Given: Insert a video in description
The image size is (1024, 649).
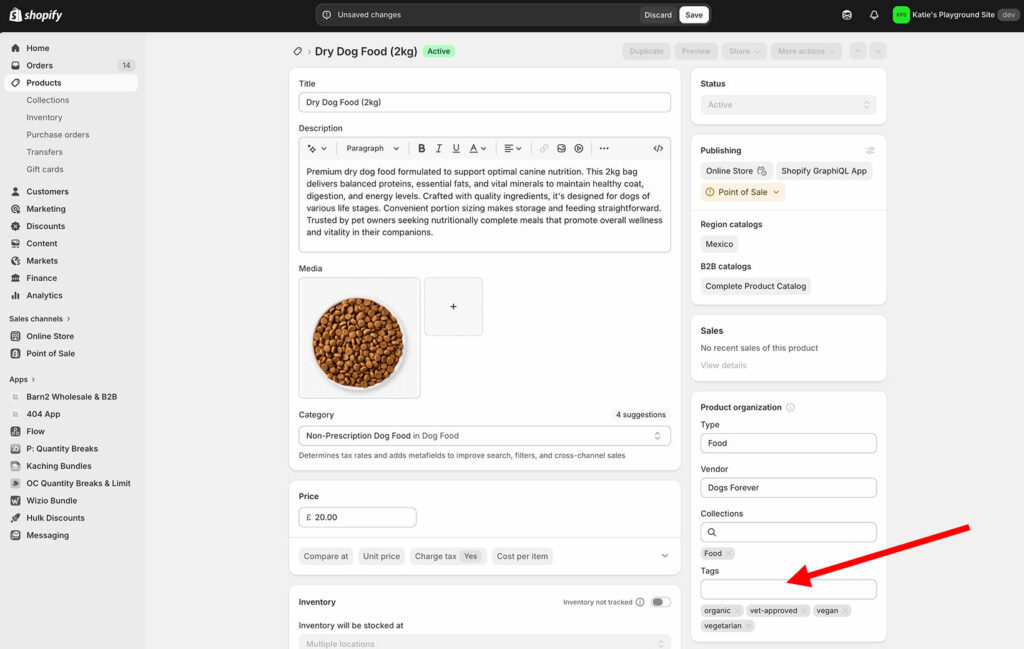Looking at the screenshot, I should pos(579,148).
